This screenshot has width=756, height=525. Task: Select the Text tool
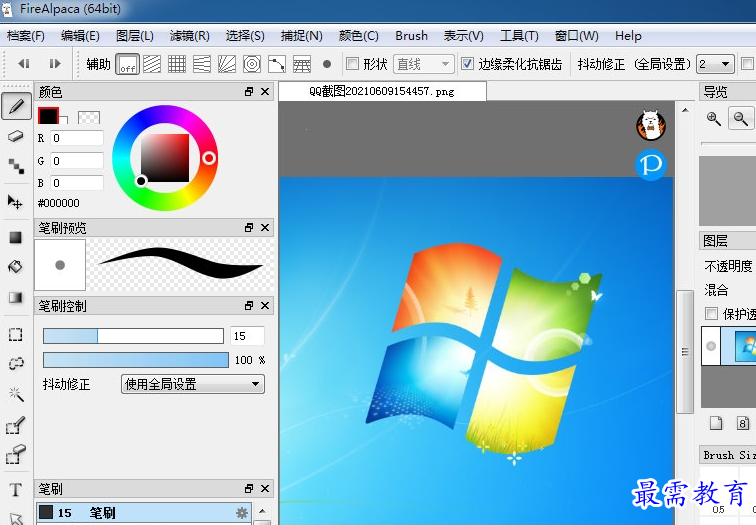tap(15, 490)
